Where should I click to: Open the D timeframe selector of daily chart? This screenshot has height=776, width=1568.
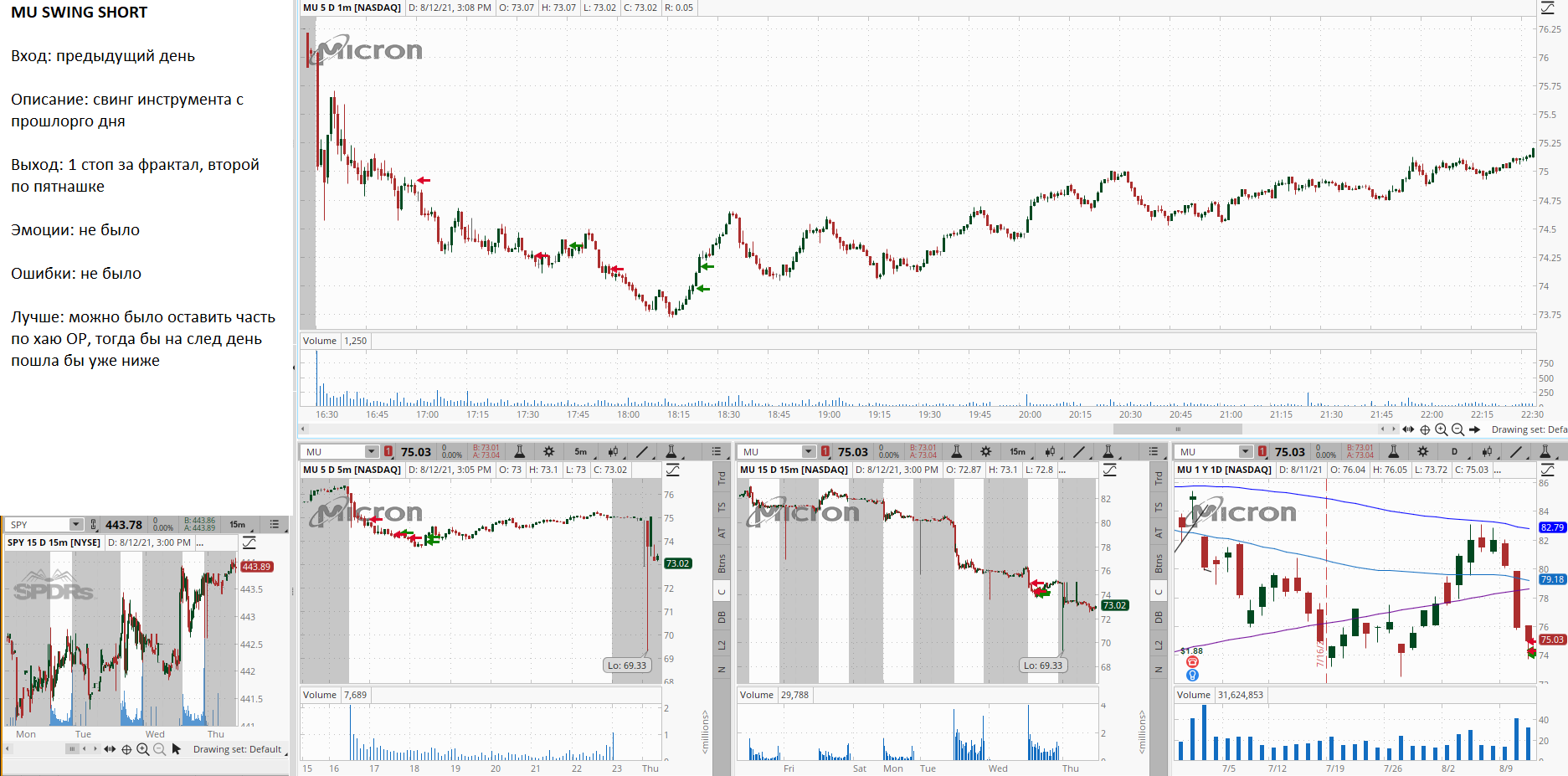pyautogui.click(x=1455, y=452)
